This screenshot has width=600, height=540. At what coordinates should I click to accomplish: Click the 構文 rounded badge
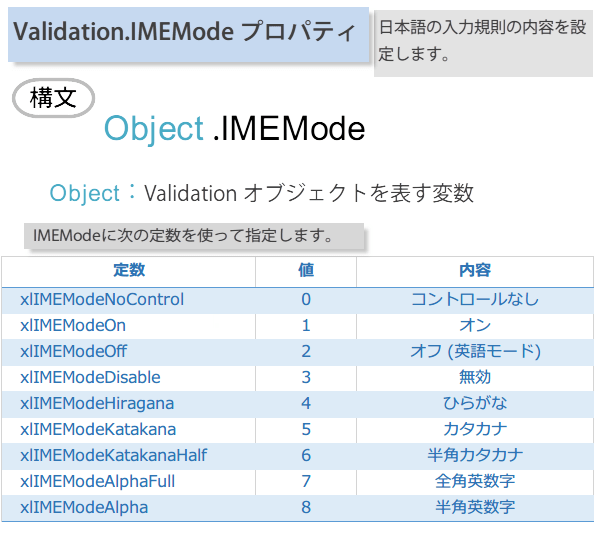[53, 98]
